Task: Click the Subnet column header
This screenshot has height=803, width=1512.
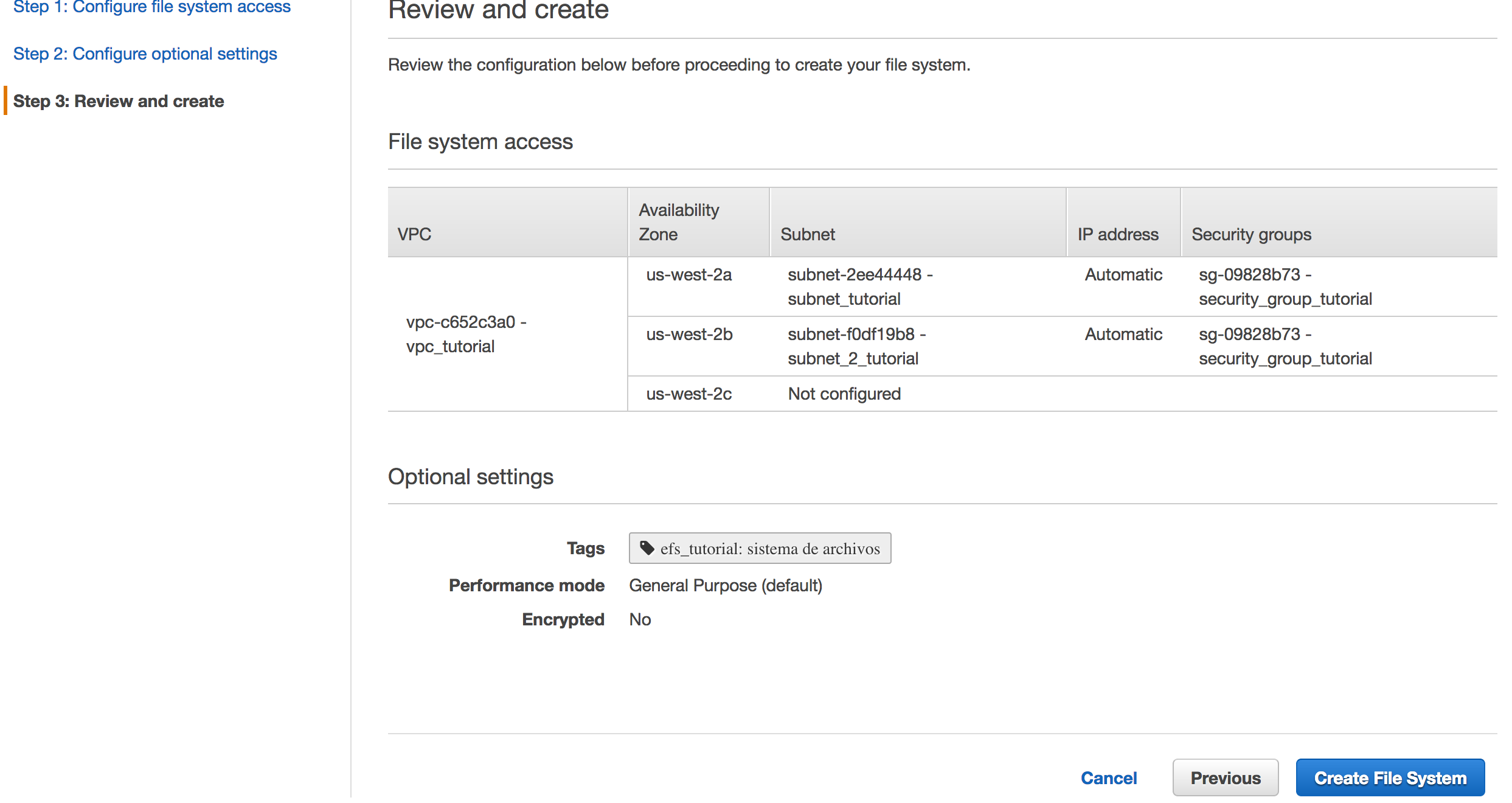Action: (807, 234)
